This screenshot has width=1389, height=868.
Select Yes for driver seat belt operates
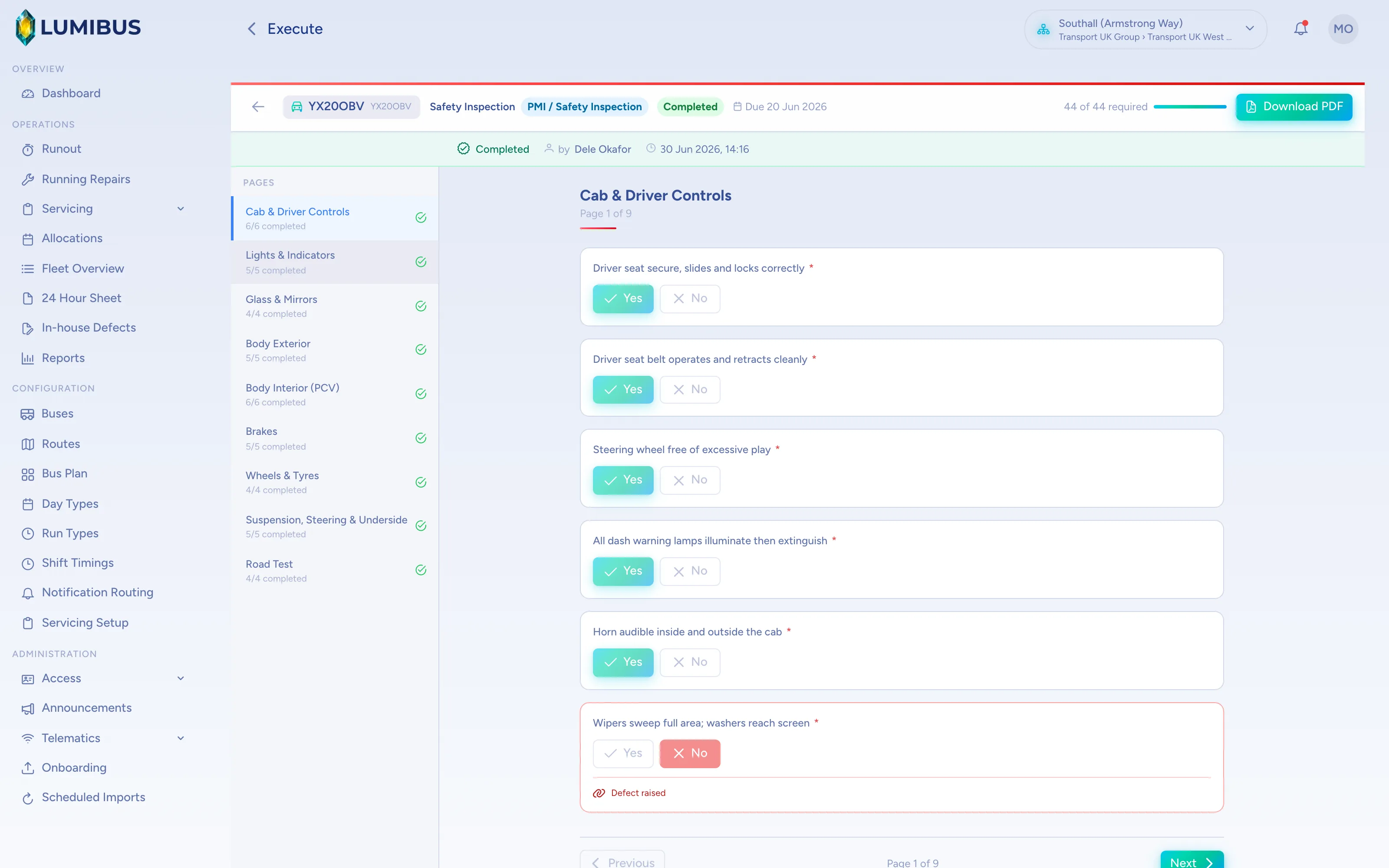(623, 390)
